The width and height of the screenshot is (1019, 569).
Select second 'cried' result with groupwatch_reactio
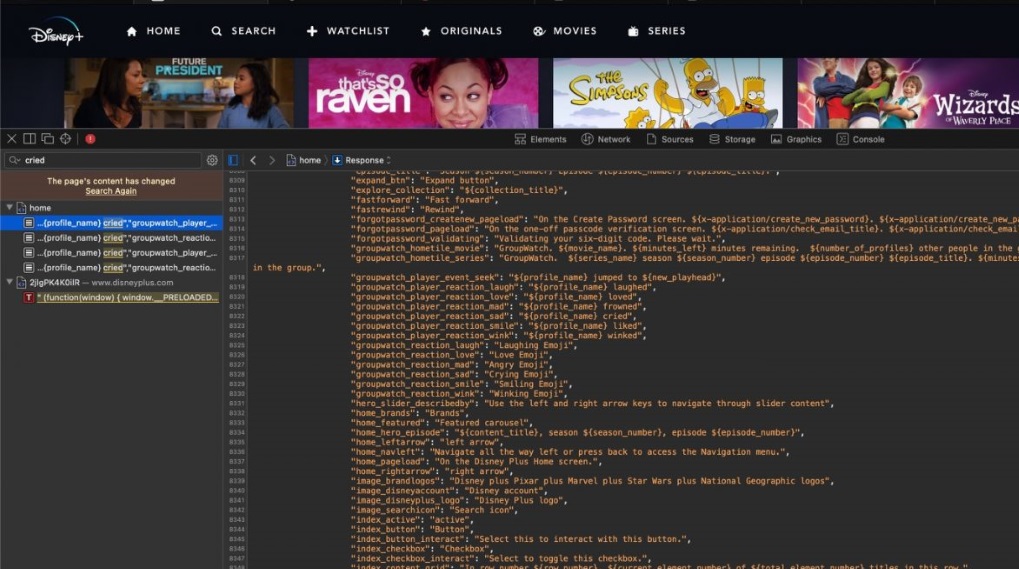point(111,238)
